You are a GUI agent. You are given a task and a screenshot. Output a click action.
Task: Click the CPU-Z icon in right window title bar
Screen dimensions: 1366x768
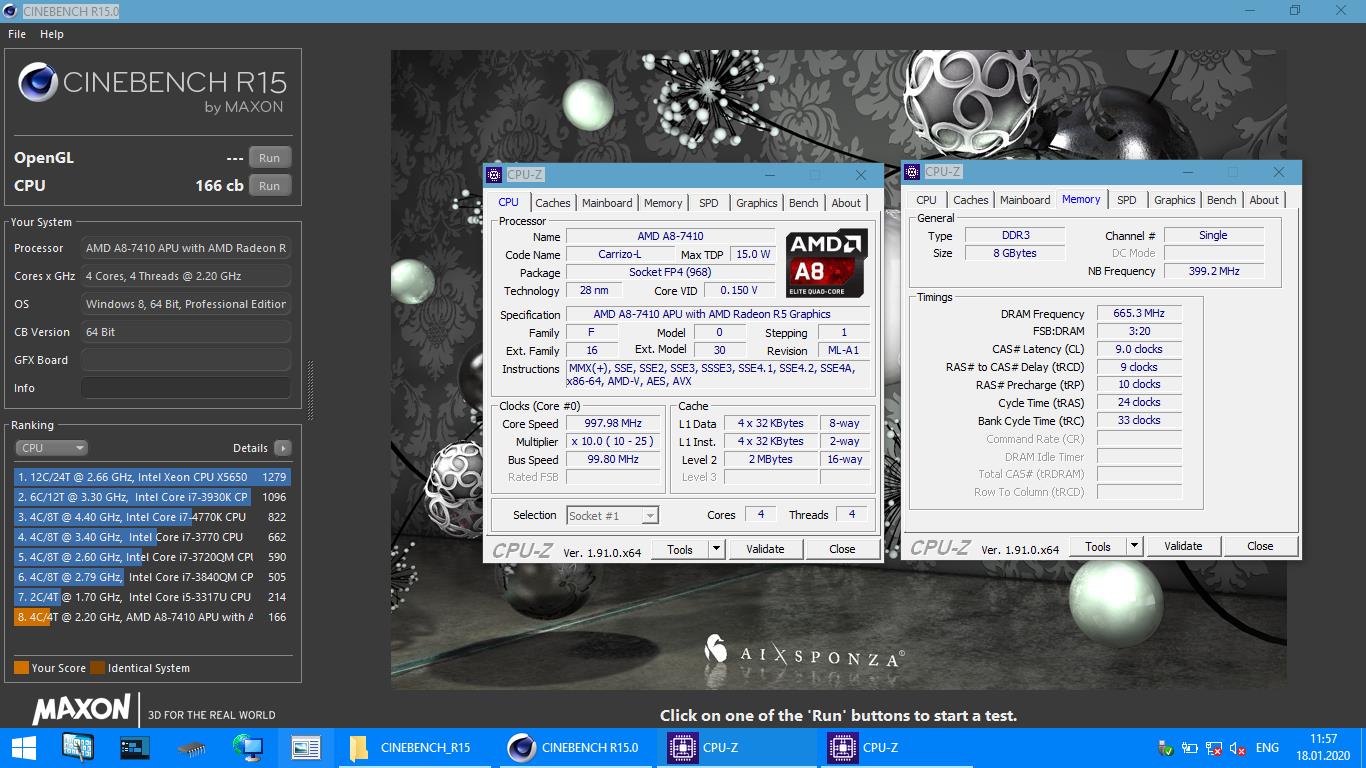point(912,172)
